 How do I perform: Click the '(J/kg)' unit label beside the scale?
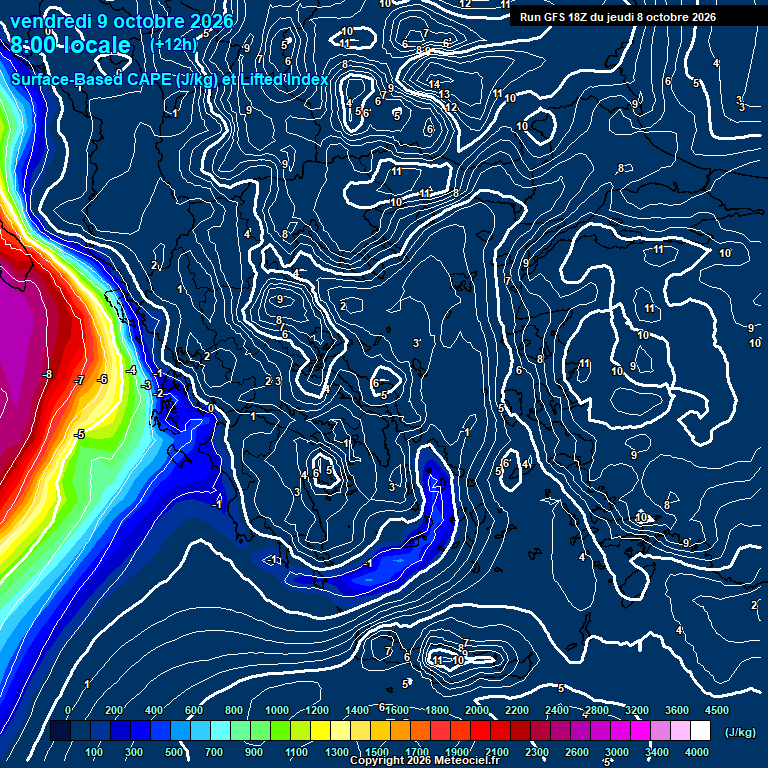[740, 732]
